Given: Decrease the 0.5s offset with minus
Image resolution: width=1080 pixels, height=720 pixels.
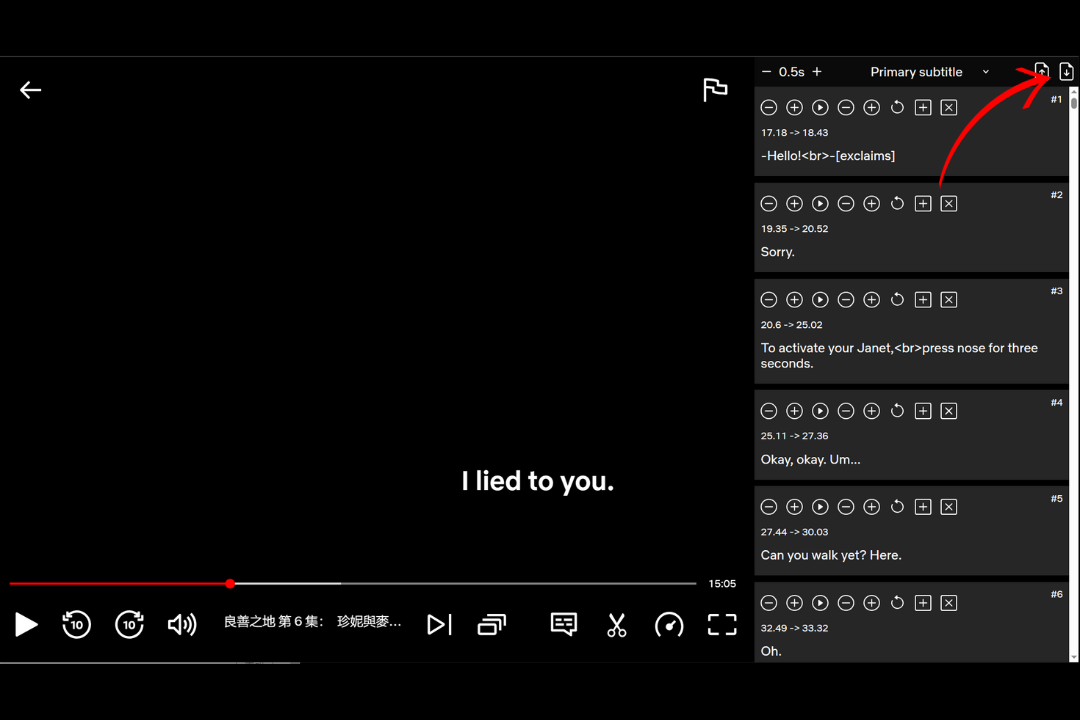Looking at the screenshot, I should [767, 72].
